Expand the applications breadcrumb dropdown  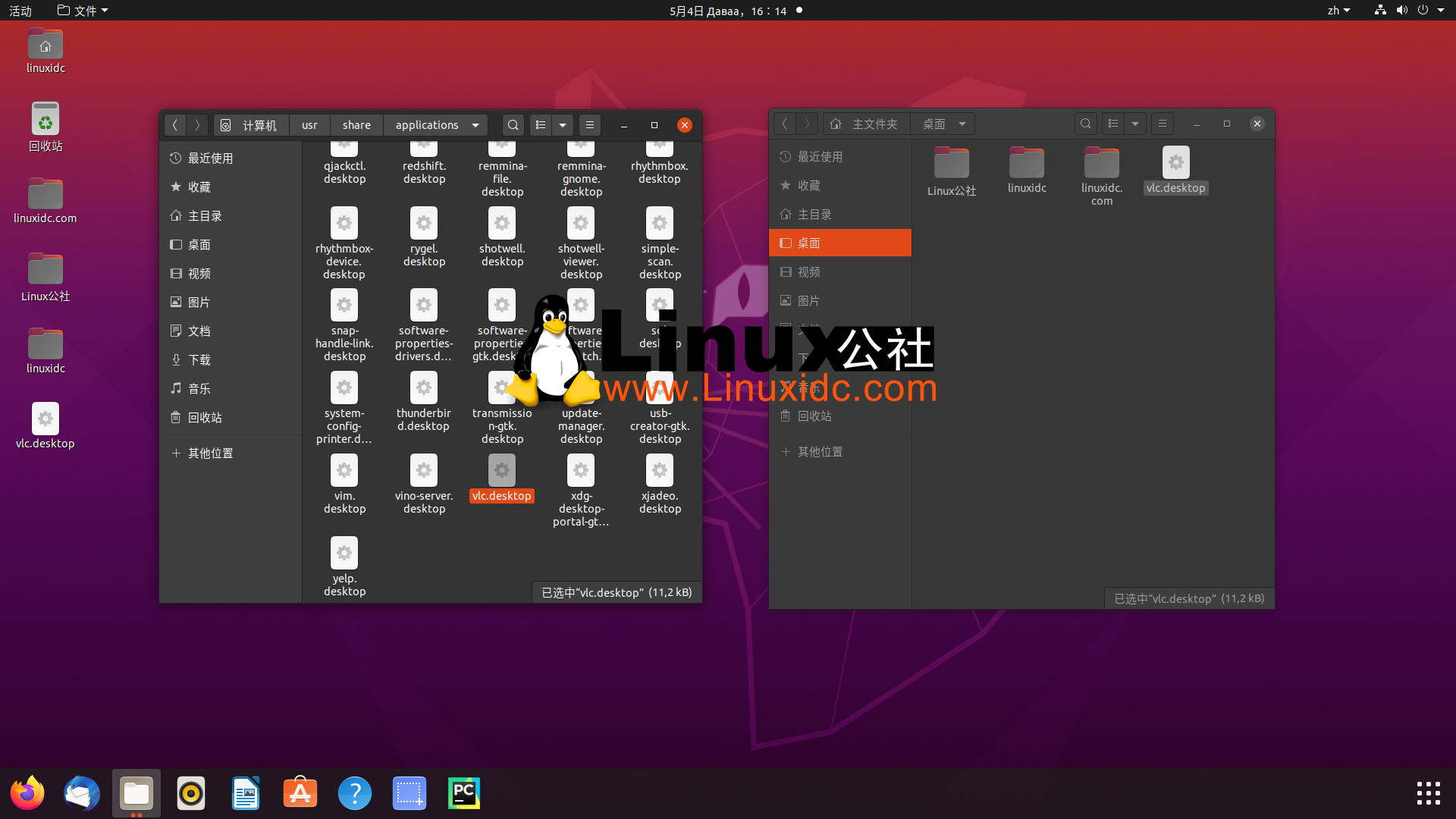(475, 124)
